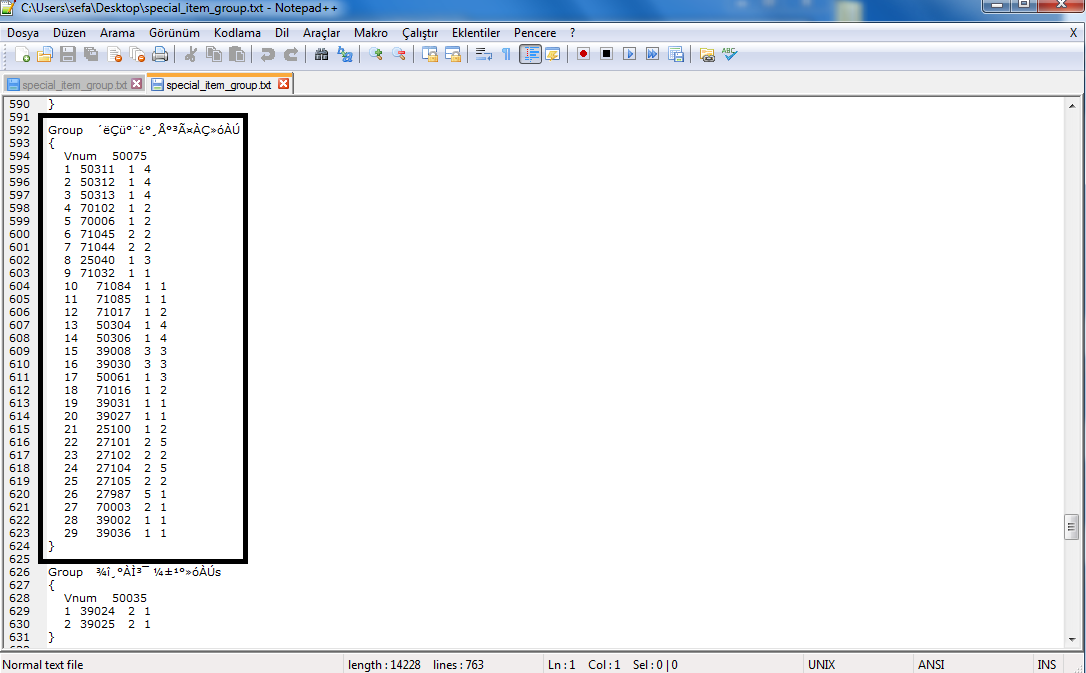Click the X at the right of the menu bar
Viewport: 1086px width, 673px height.
pos(1074,33)
